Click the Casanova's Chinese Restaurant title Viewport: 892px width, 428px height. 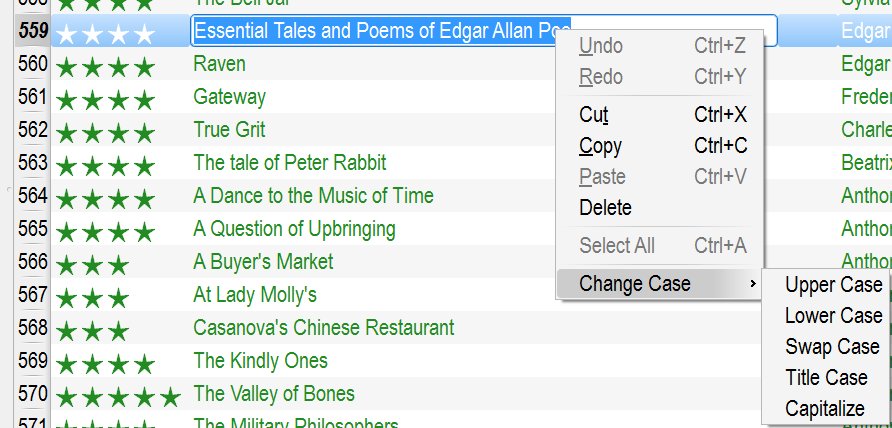323,328
